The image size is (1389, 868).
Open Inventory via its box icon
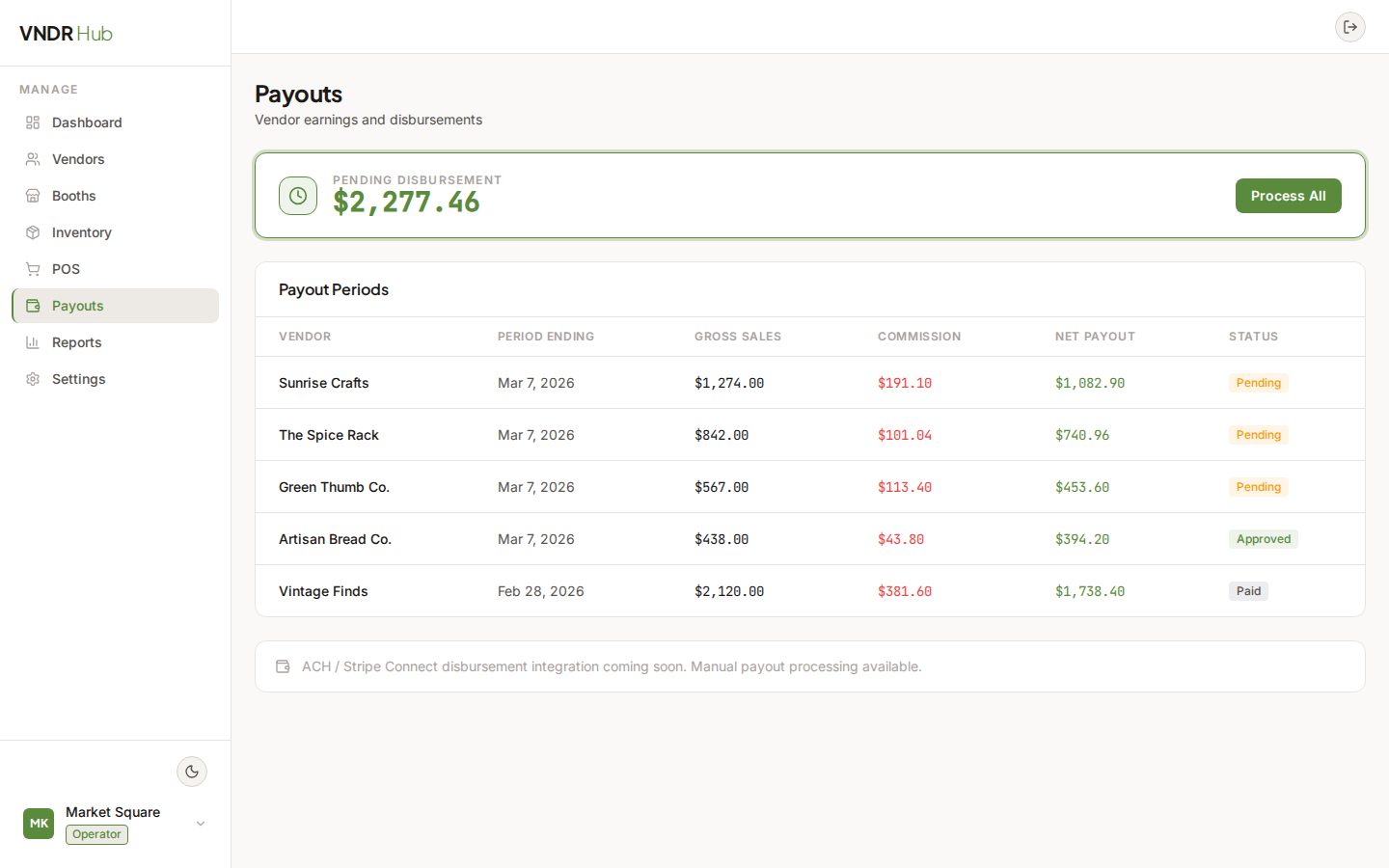tap(33, 232)
